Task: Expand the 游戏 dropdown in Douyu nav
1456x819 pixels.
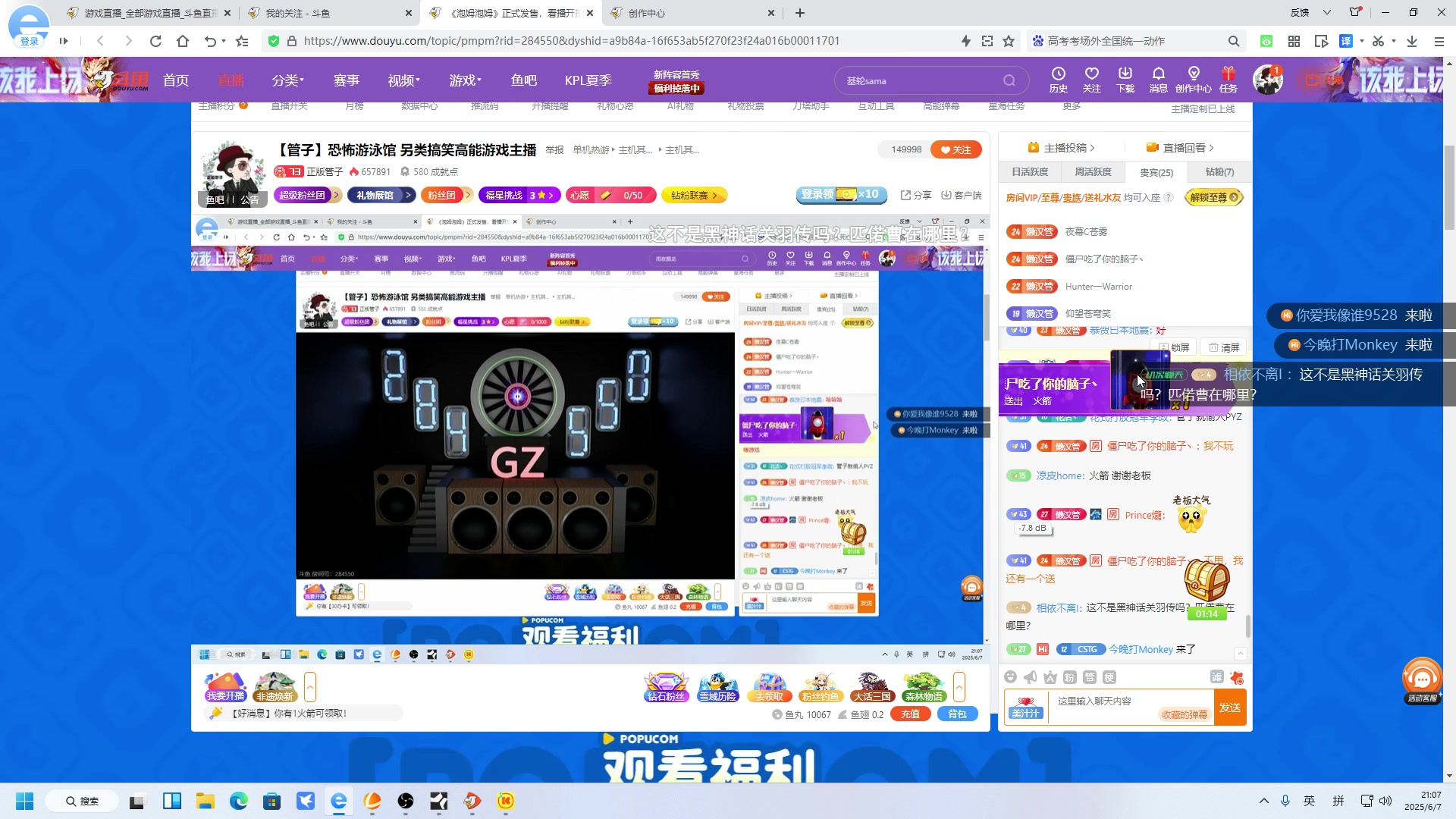Action: (465, 80)
